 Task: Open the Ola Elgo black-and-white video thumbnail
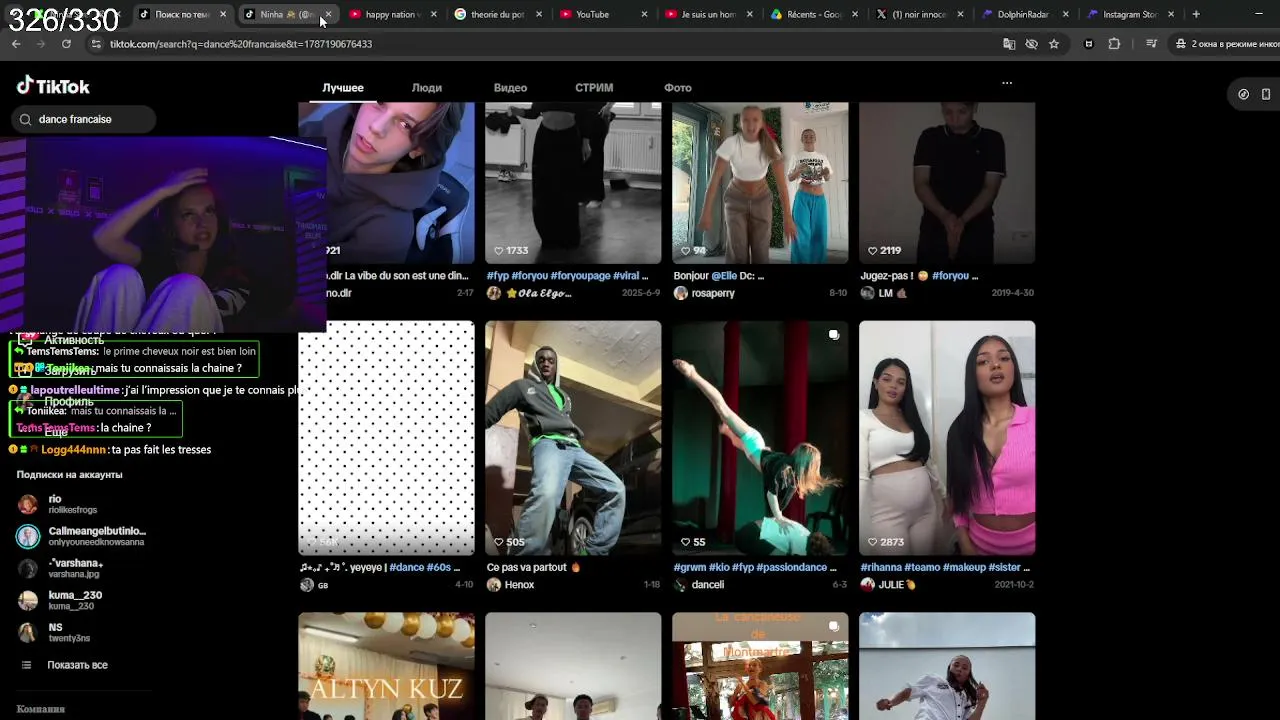[x=573, y=182]
